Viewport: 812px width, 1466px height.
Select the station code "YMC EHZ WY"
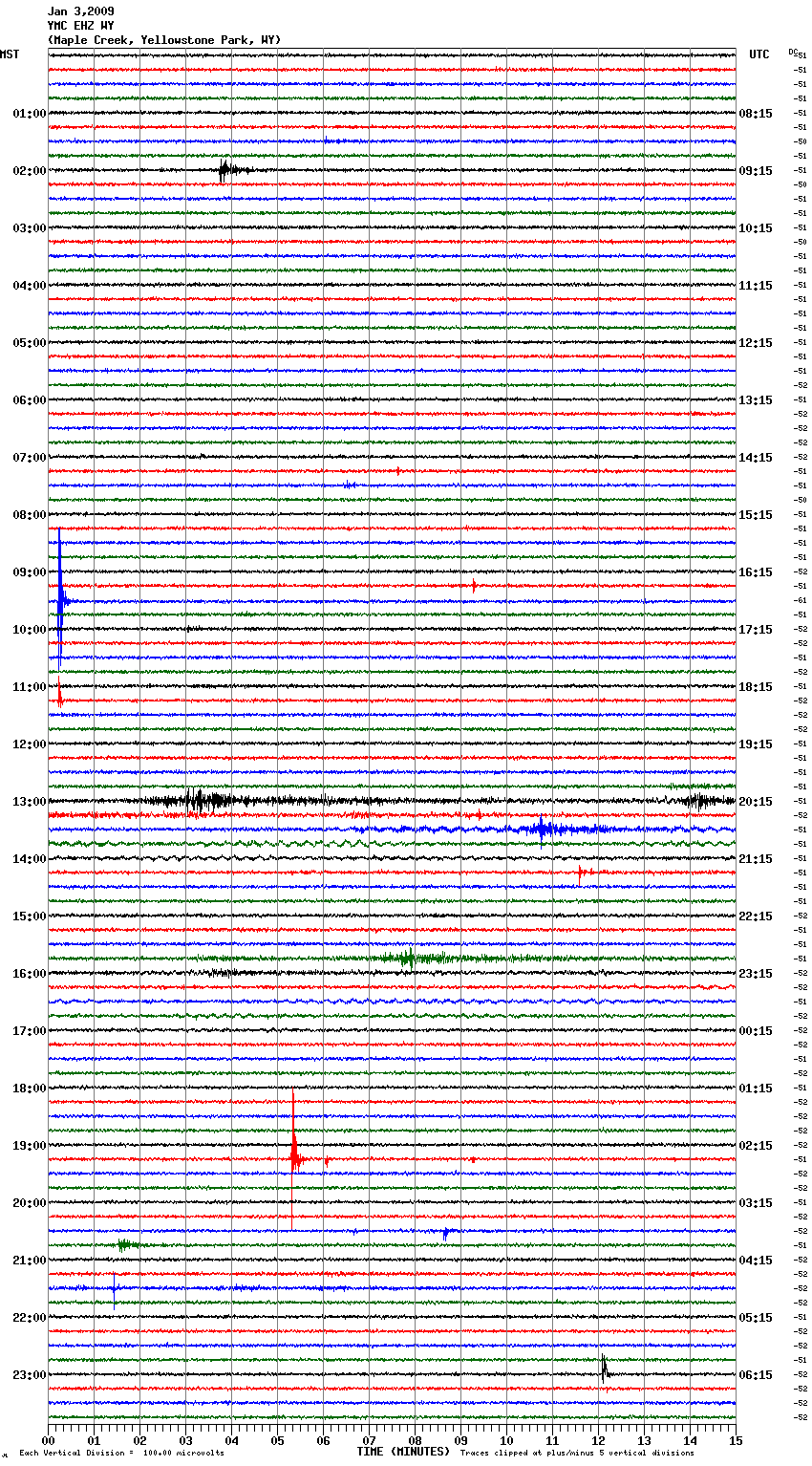tap(80, 26)
